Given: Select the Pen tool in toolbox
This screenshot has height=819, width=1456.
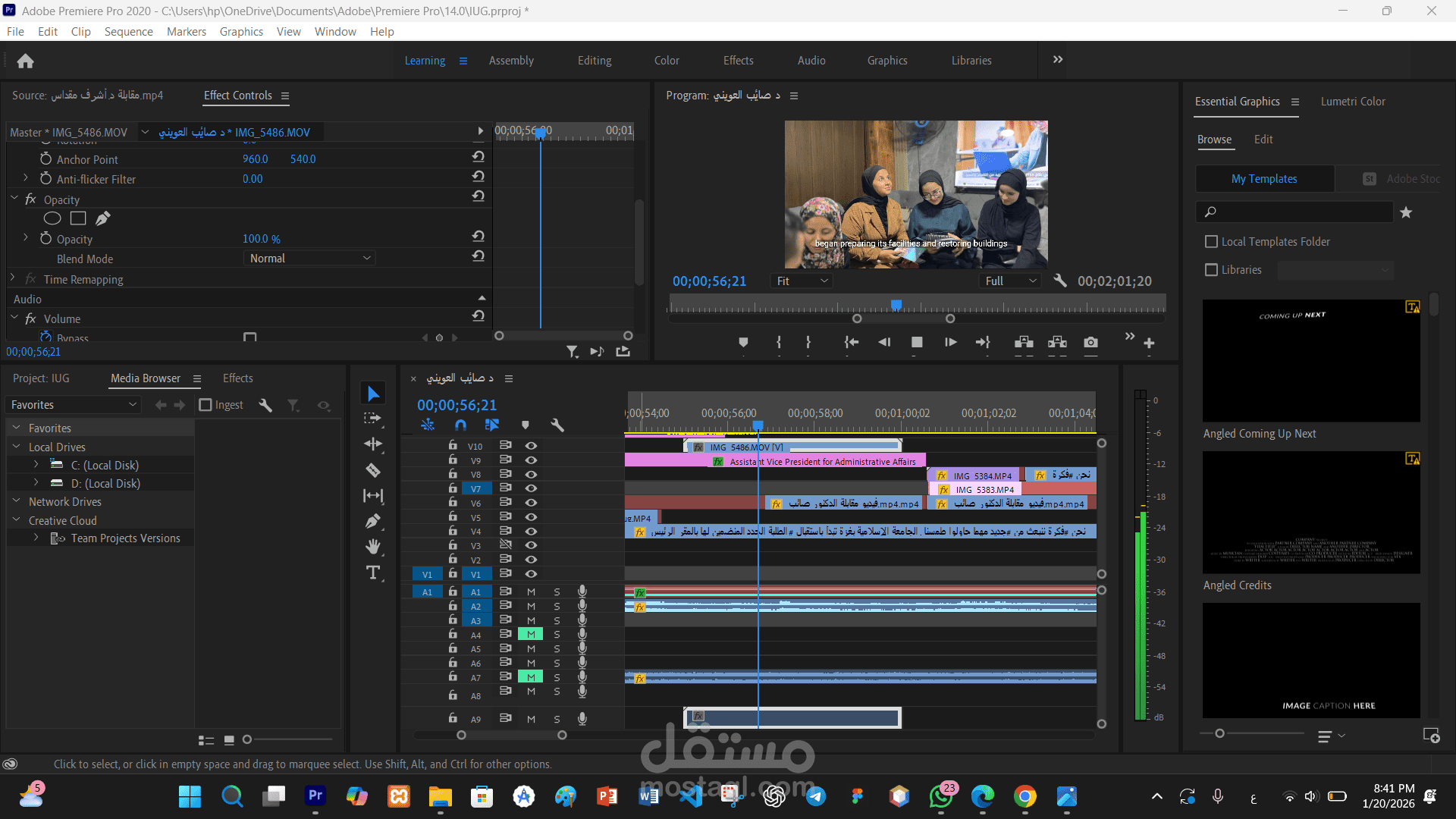Looking at the screenshot, I should [373, 521].
